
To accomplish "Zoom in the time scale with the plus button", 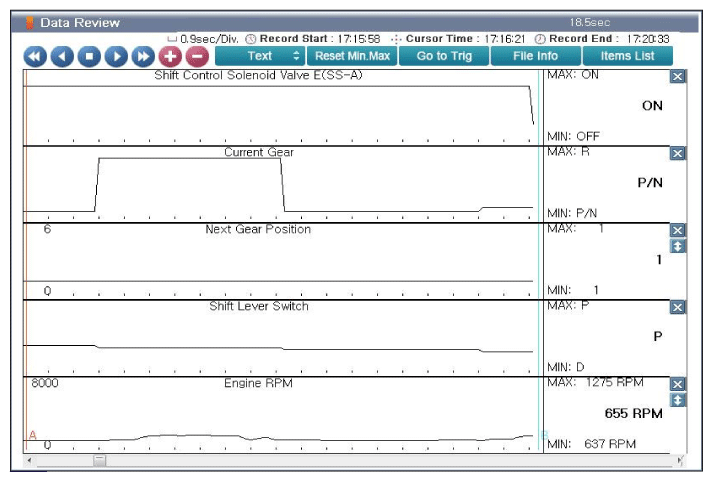I will click(170, 57).
